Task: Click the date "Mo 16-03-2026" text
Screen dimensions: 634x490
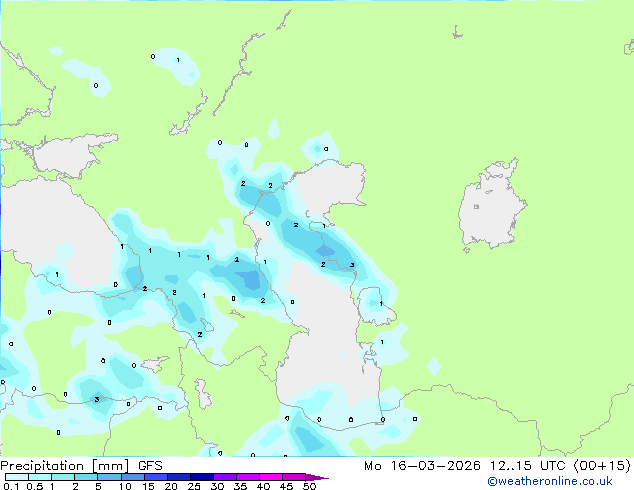Action: click(422, 466)
